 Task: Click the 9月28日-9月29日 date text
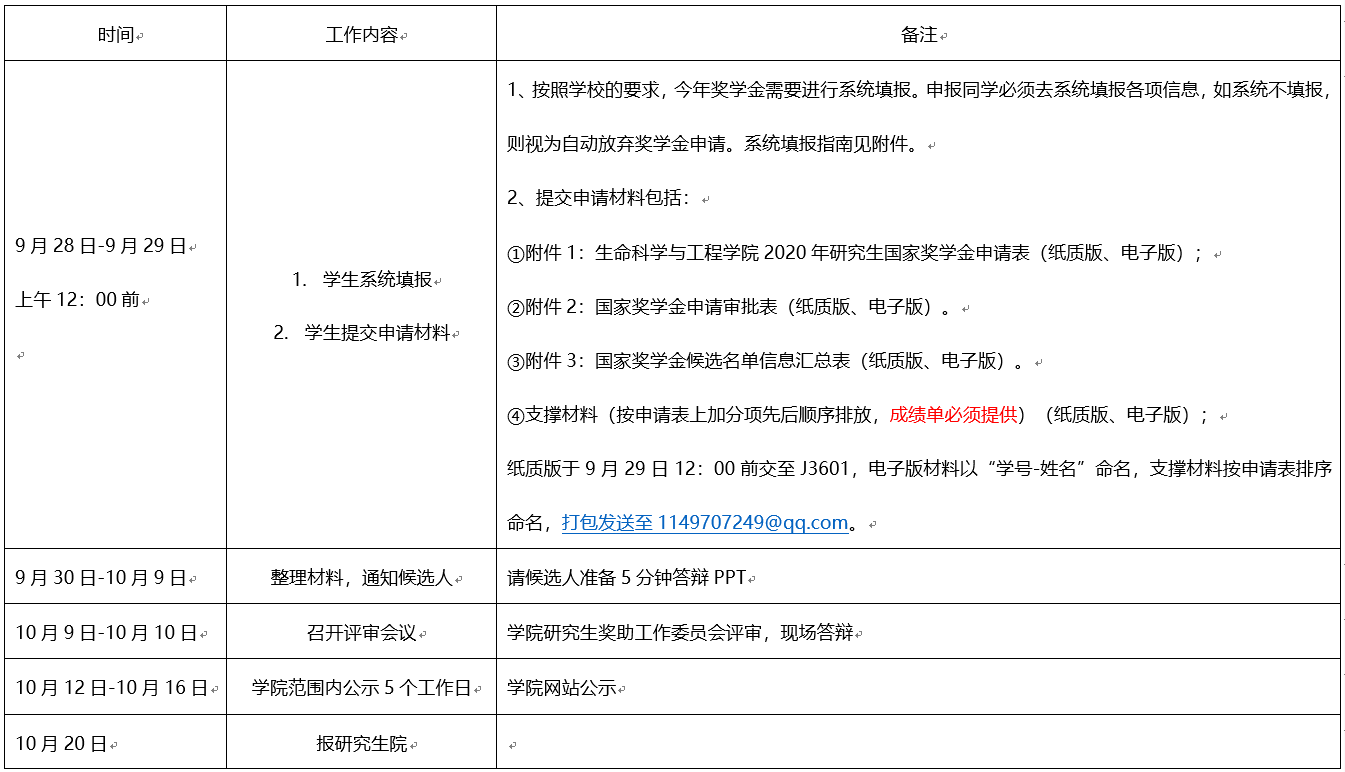tap(101, 246)
